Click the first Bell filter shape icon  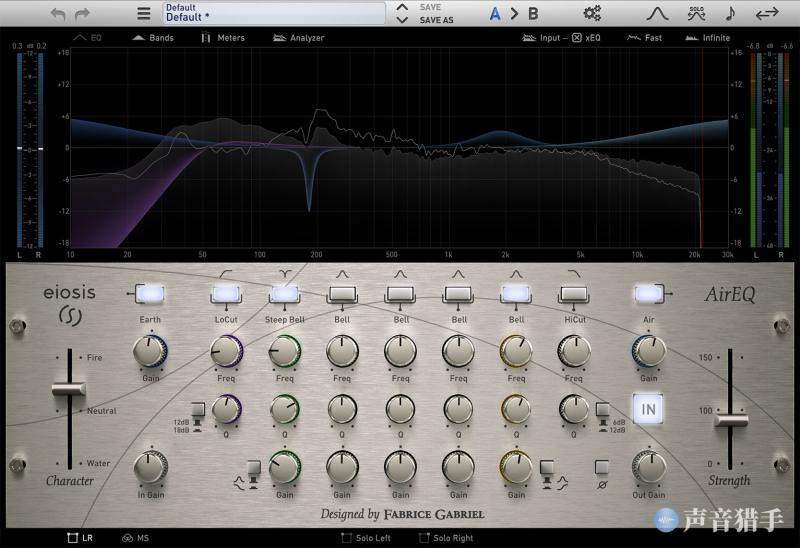click(x=342, y=275)
